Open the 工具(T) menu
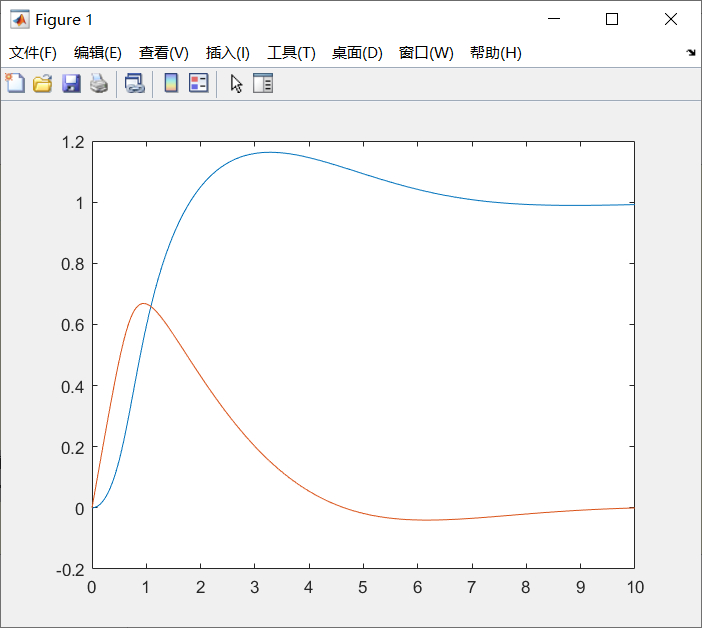The height and width of the screenshot is (628, 702). pos(291,53)
